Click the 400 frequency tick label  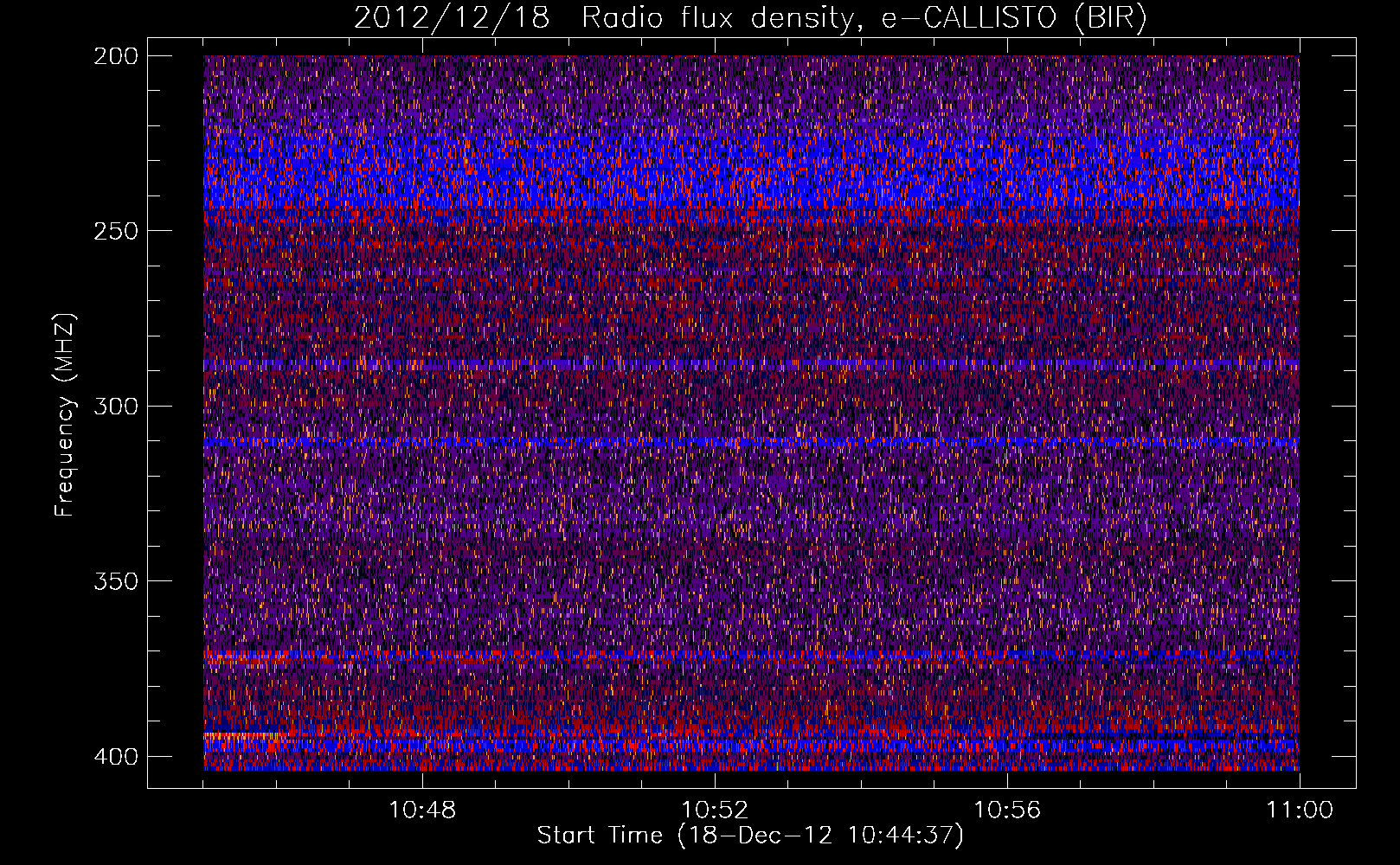(115, 756)
